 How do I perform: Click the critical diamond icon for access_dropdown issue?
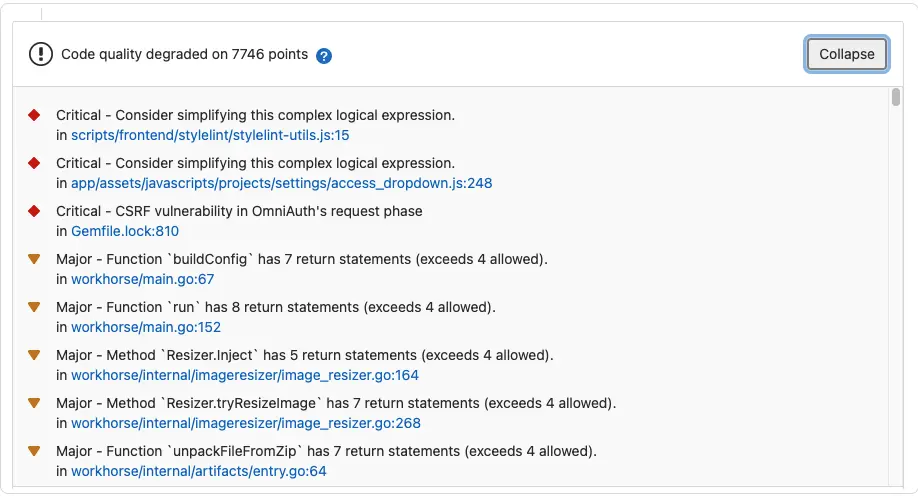[x=34, y=163]
